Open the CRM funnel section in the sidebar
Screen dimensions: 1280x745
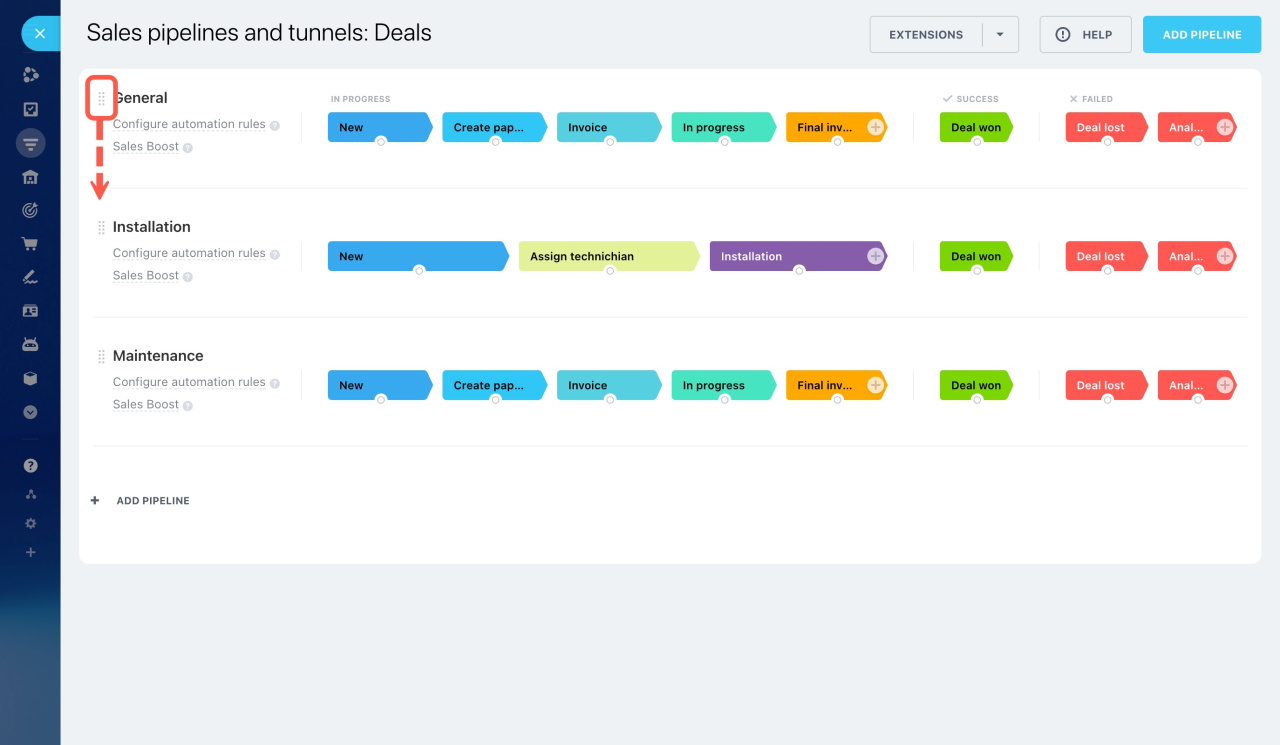[x=30, y=142]
